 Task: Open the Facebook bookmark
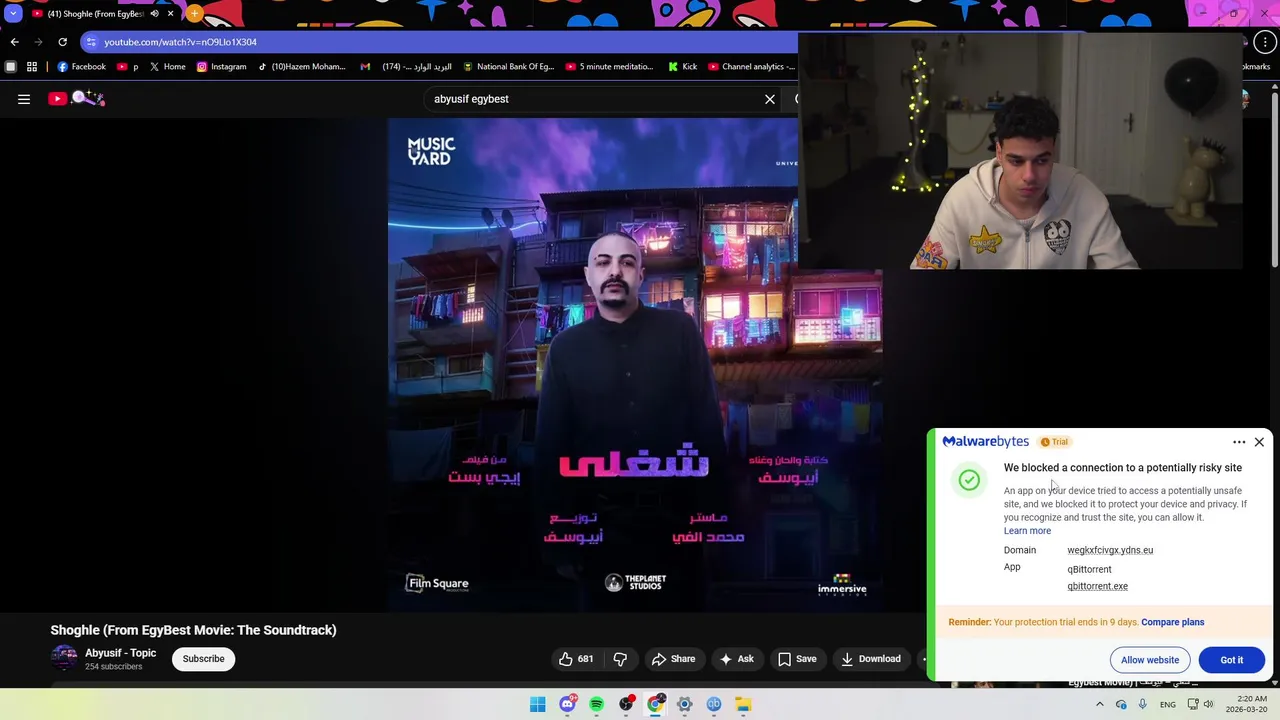tap(81, 67)
